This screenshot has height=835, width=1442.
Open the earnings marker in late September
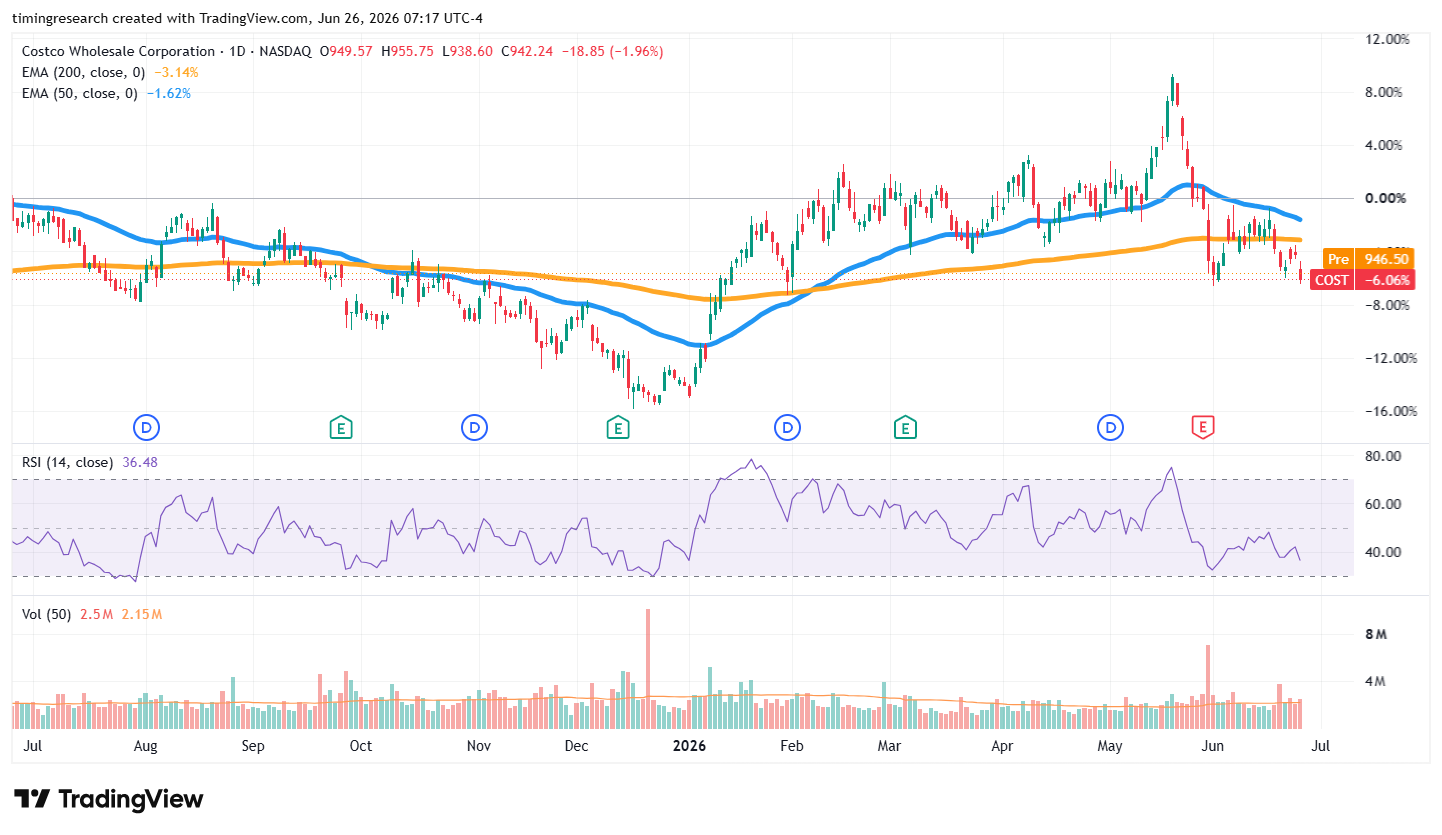(x=341, y=428)
